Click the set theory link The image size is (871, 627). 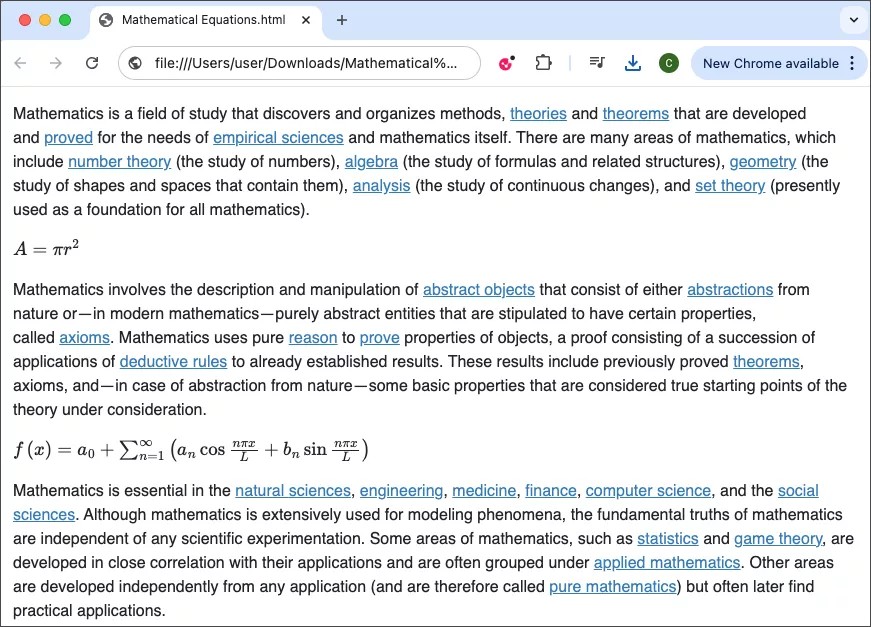pos(730,185)
